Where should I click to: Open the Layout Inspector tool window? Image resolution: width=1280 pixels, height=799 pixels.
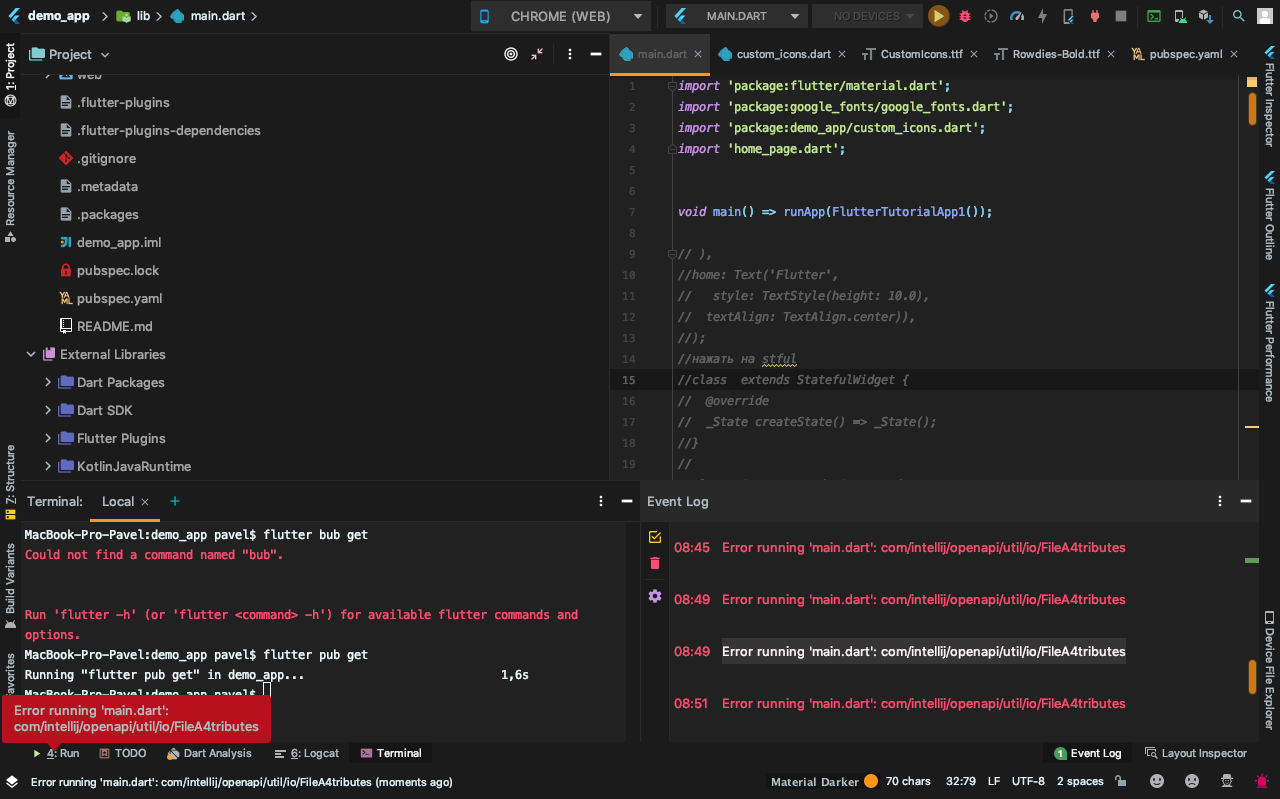[x=1197, y=753]
